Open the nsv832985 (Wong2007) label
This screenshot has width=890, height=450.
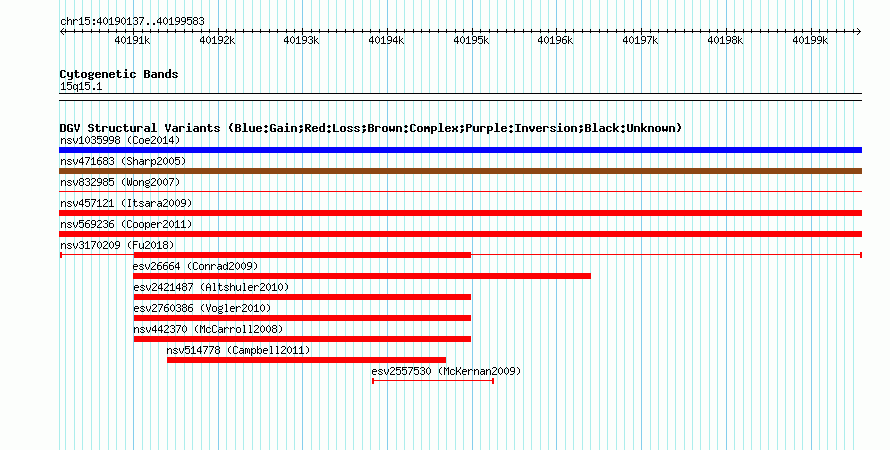[x=120, y=182]
